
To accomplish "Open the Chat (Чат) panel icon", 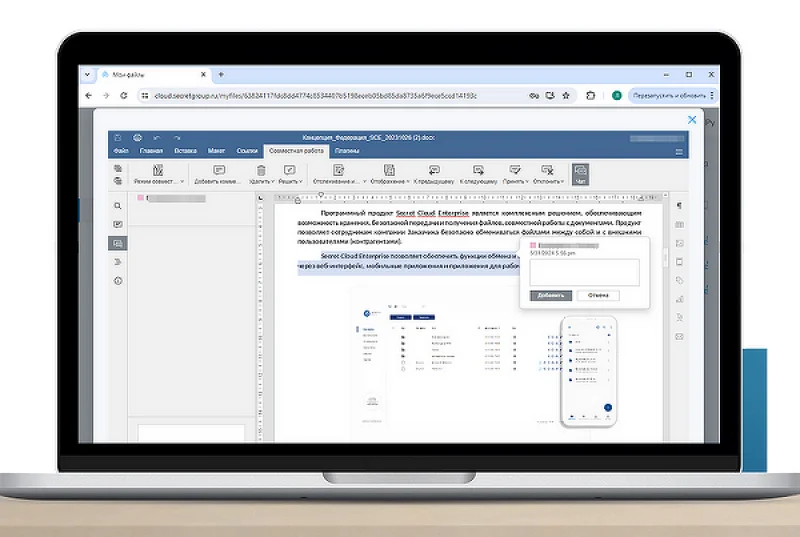I will tap(580, 174).
